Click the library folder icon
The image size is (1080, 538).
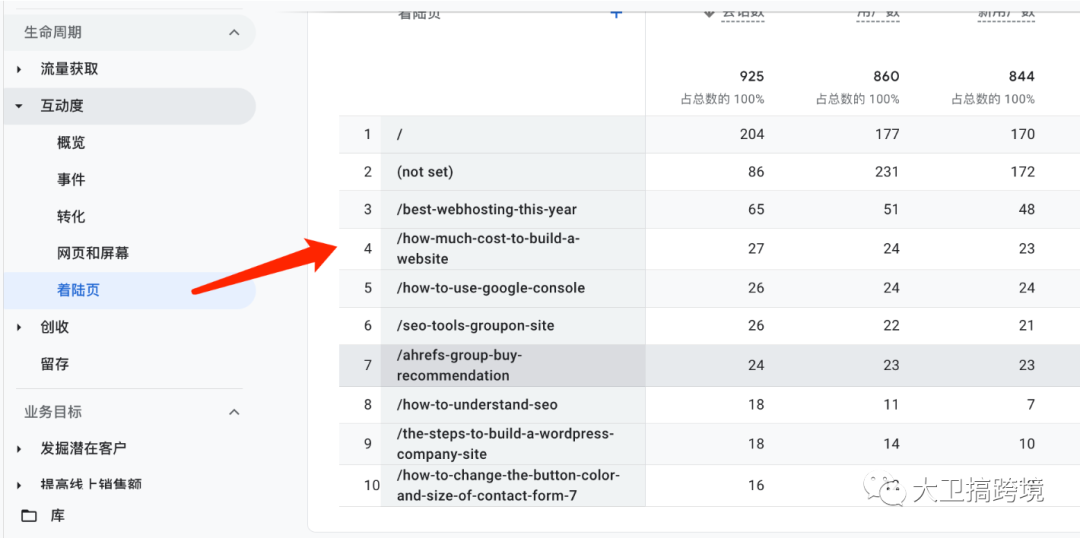click(29, 516)
